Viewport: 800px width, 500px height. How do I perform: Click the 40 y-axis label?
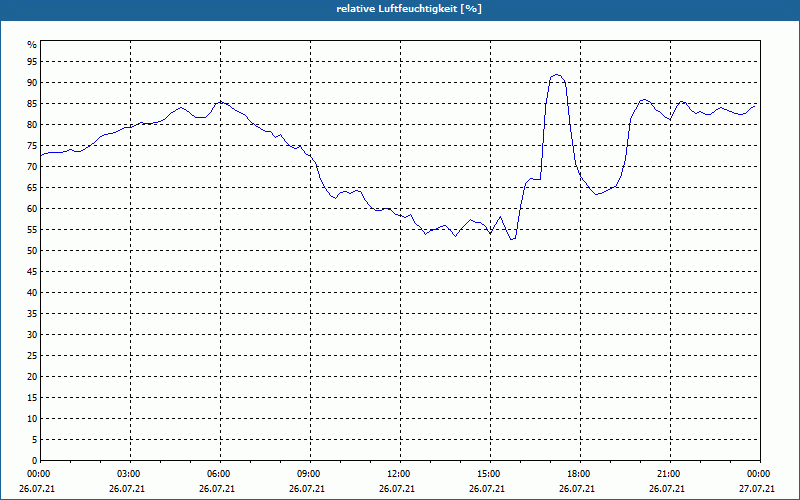coord(32,292)
